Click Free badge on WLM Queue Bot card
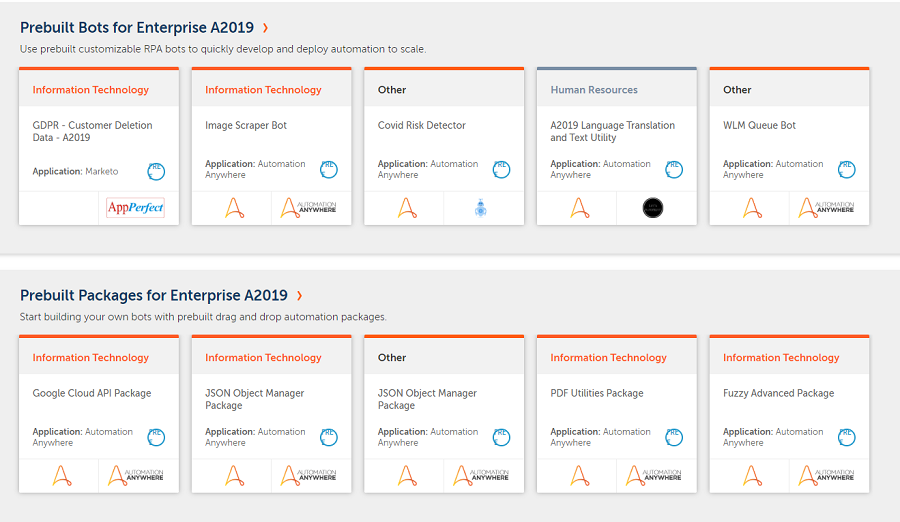Image resolution: width=900 pixels, height=522 pixels. pyautogui.click(x=847, y=169)
